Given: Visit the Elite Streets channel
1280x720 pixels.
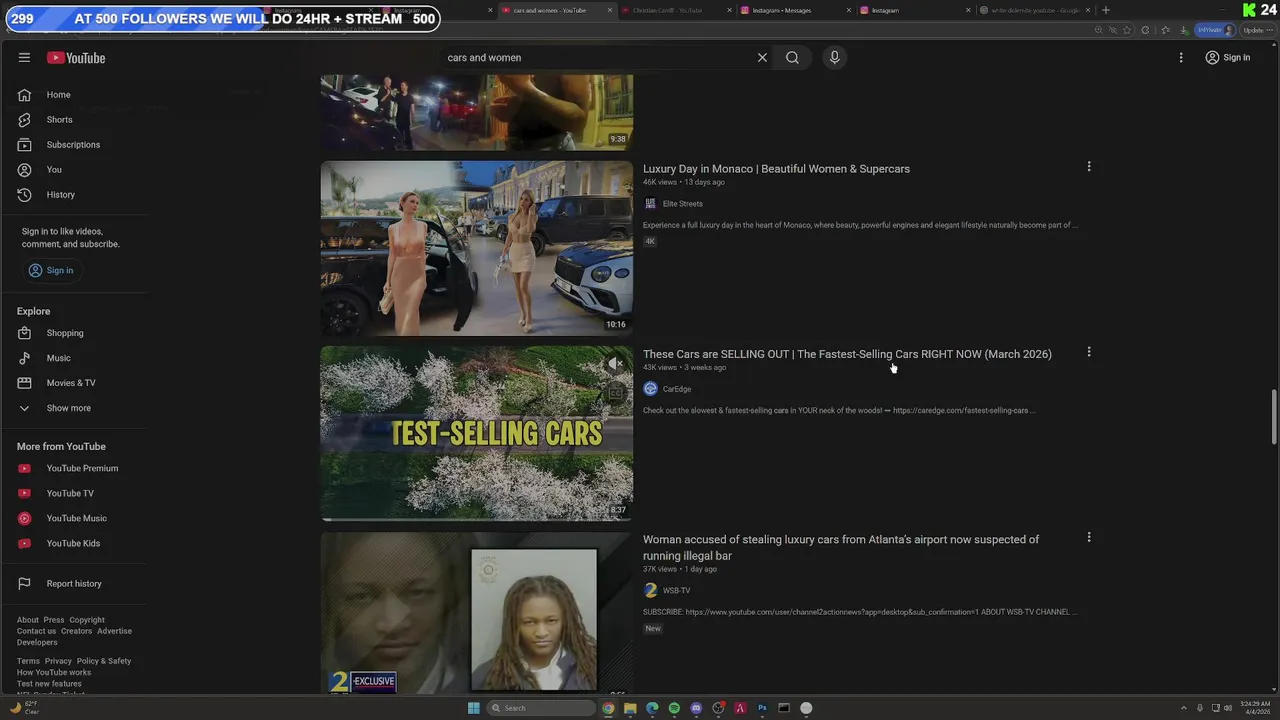Looking at the screenshot, I should [682, 204].
